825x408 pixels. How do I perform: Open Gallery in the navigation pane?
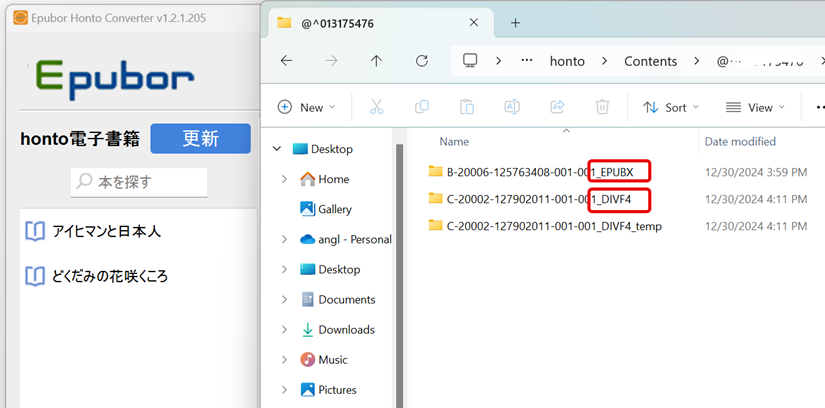[x=326, y=209]
